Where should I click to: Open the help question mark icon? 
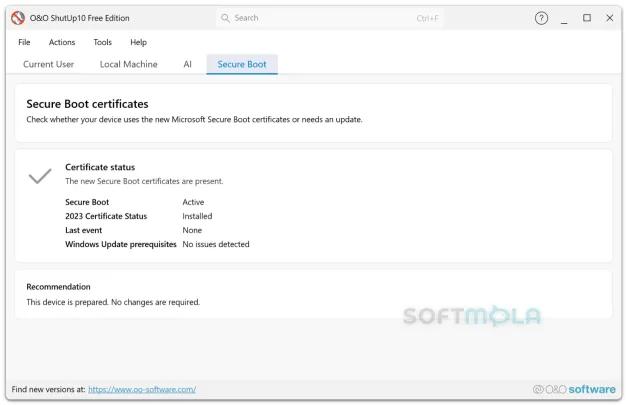[x=541, y=18]
